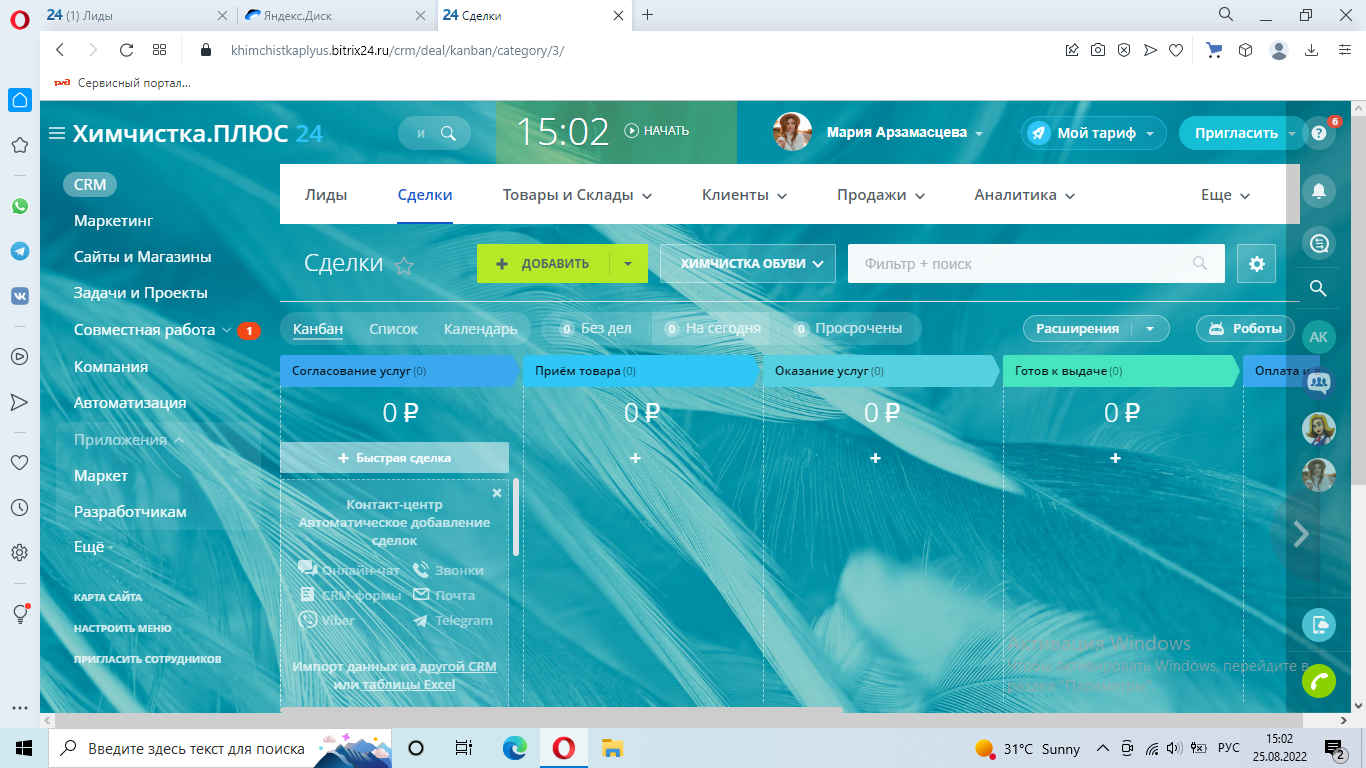
Task: Open the shopping cart icon in address bar
Action: 1215,50
